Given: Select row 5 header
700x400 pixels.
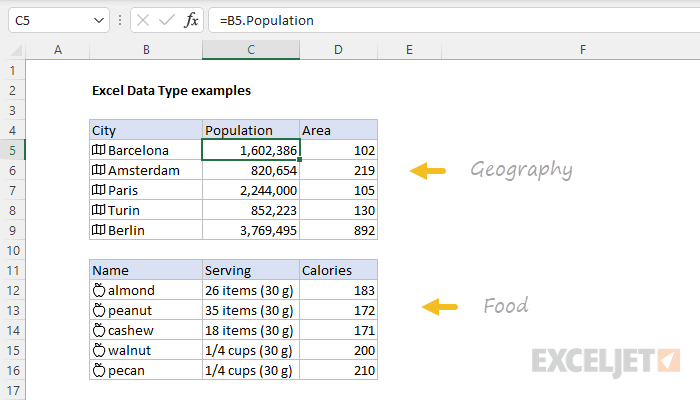Looking at the screenshot, I should tap(12, 150).
